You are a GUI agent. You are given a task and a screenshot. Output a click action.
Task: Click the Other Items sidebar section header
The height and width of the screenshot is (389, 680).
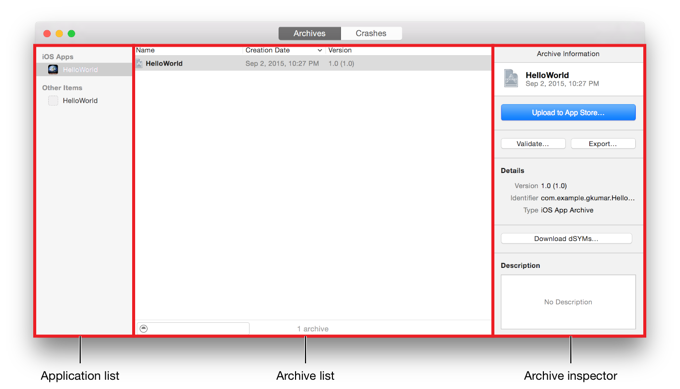(x=62, y=88)
